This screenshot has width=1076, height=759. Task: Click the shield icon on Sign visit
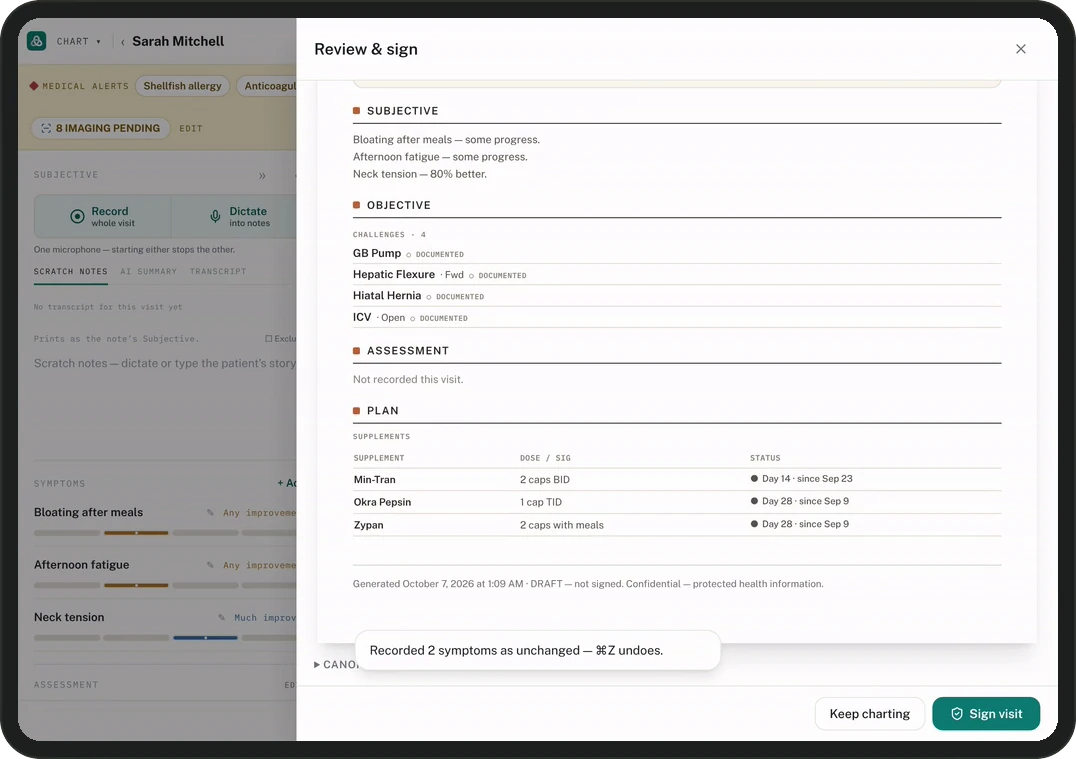pos(956,714)
